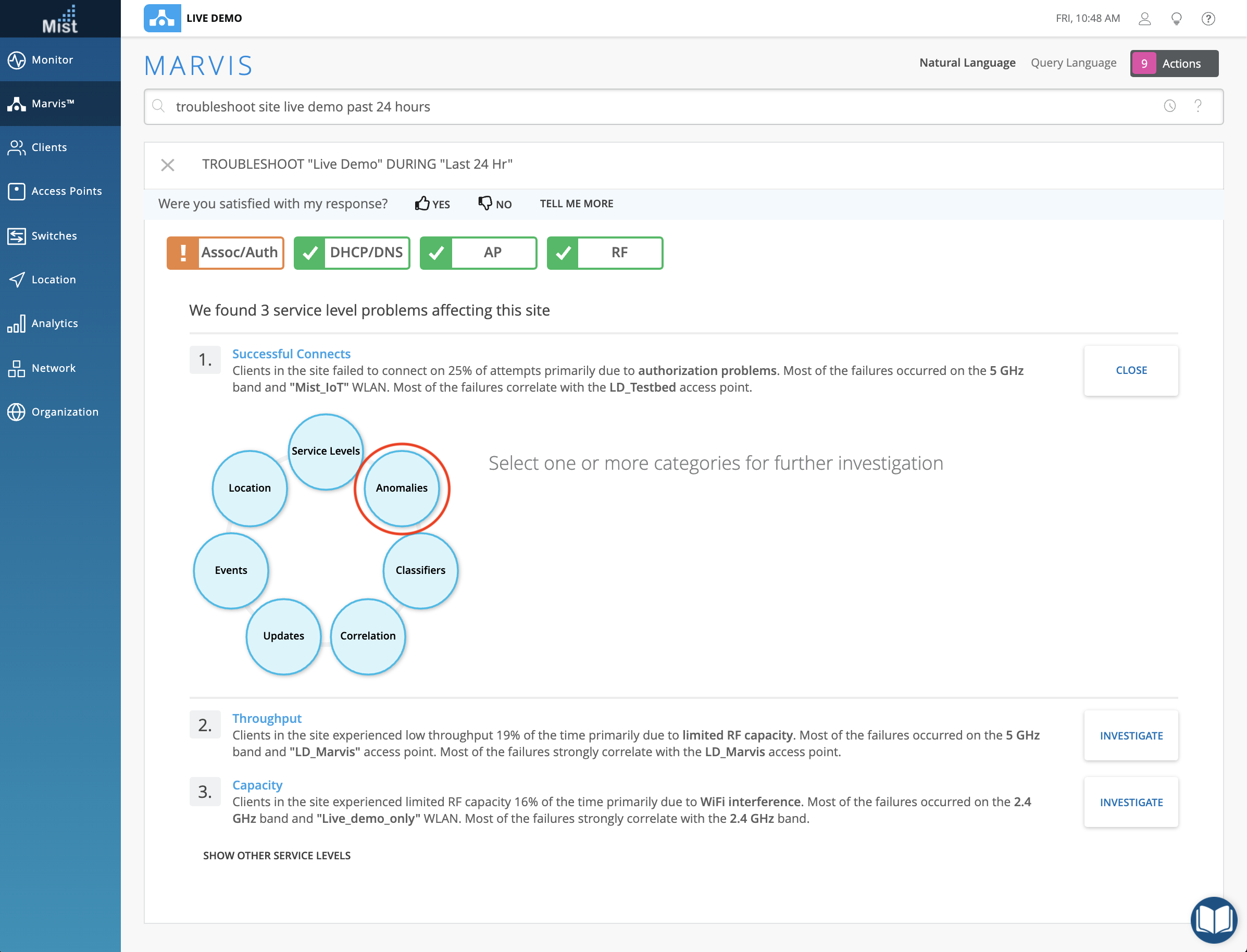Image resolution: width=1247 pixels, height=952 pixels.
Task: Expand Show Other Service Levels
Action: click(277, 855)
